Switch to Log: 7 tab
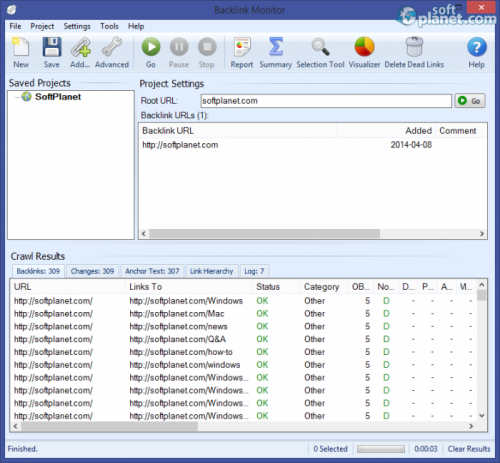The image size is (500, 463). tap(254, 271)
